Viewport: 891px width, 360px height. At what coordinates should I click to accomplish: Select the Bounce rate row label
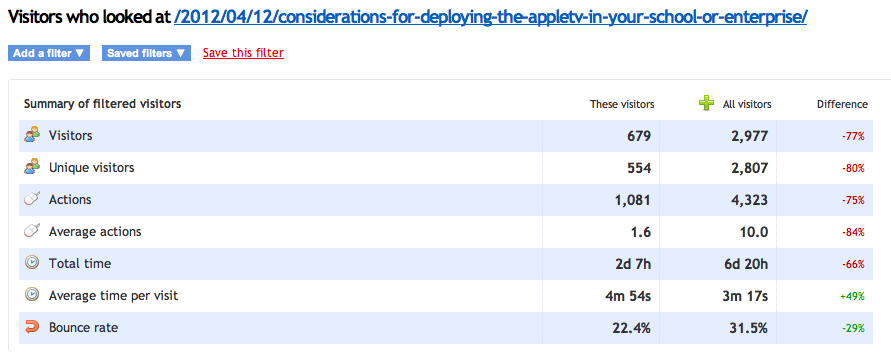point(84,328)
